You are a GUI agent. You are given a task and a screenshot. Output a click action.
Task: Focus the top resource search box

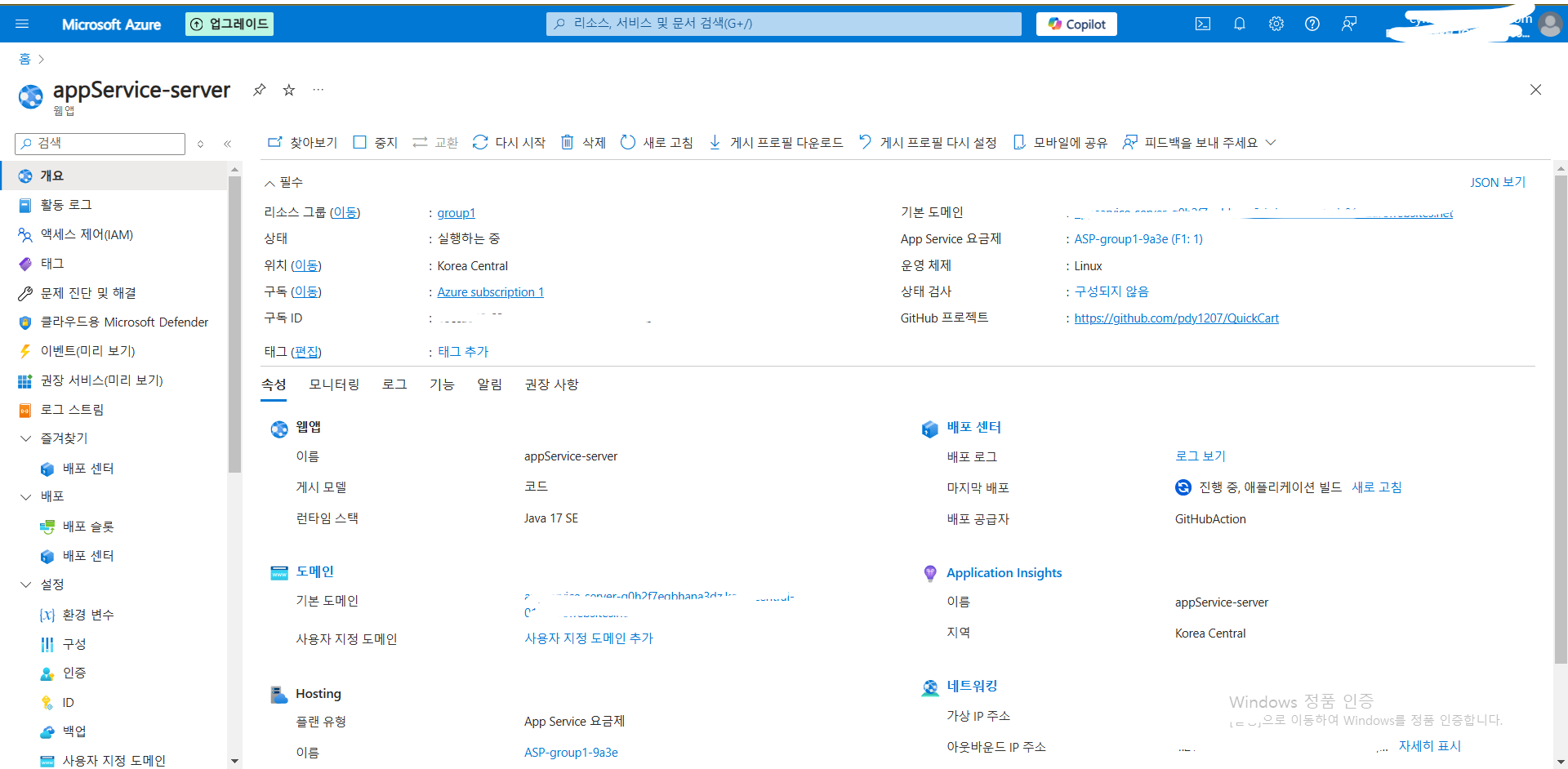783,24
